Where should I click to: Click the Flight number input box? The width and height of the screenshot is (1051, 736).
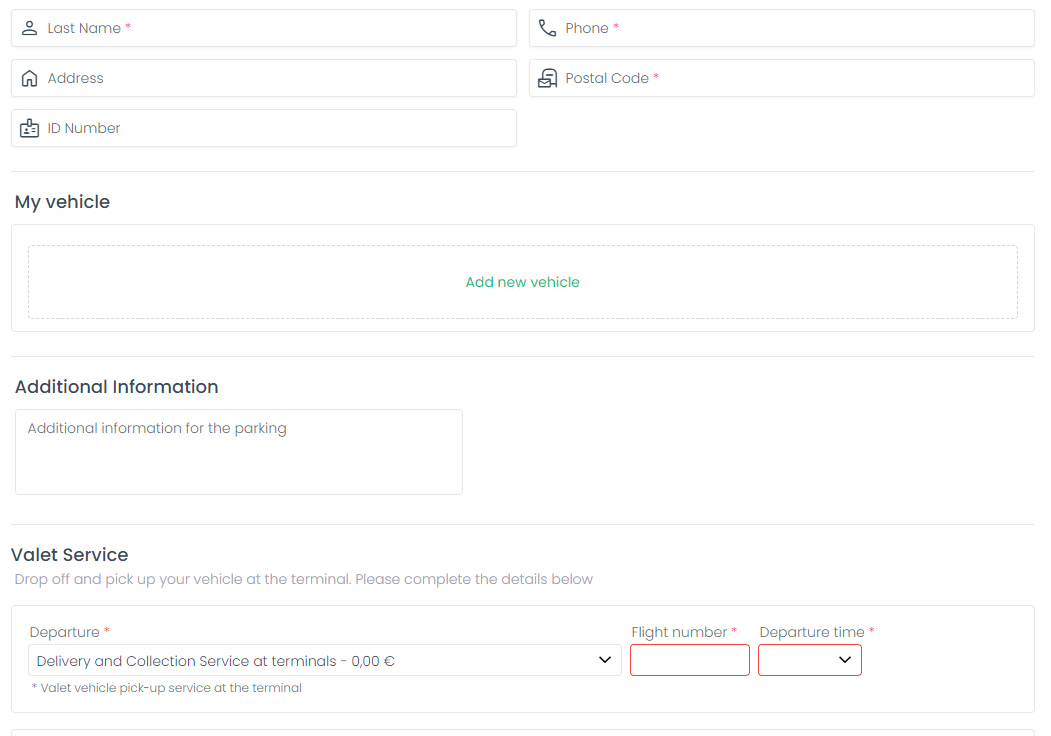(x=689, y=660)
